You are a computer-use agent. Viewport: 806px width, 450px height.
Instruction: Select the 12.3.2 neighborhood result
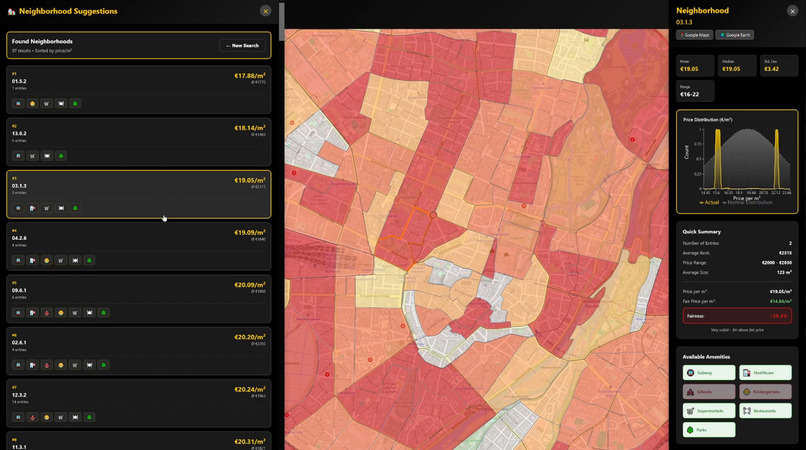coord(139,403)
